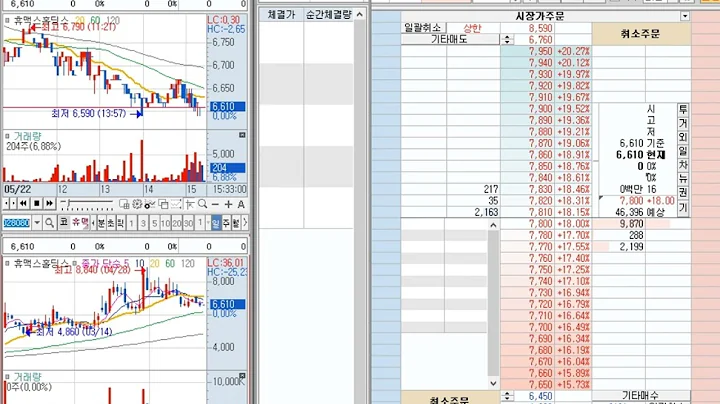Image resolution: width=720 pixels, height=404 pixels.
Task: Click the 'A' auto-fit text icon
Action: tap(241, 204)
